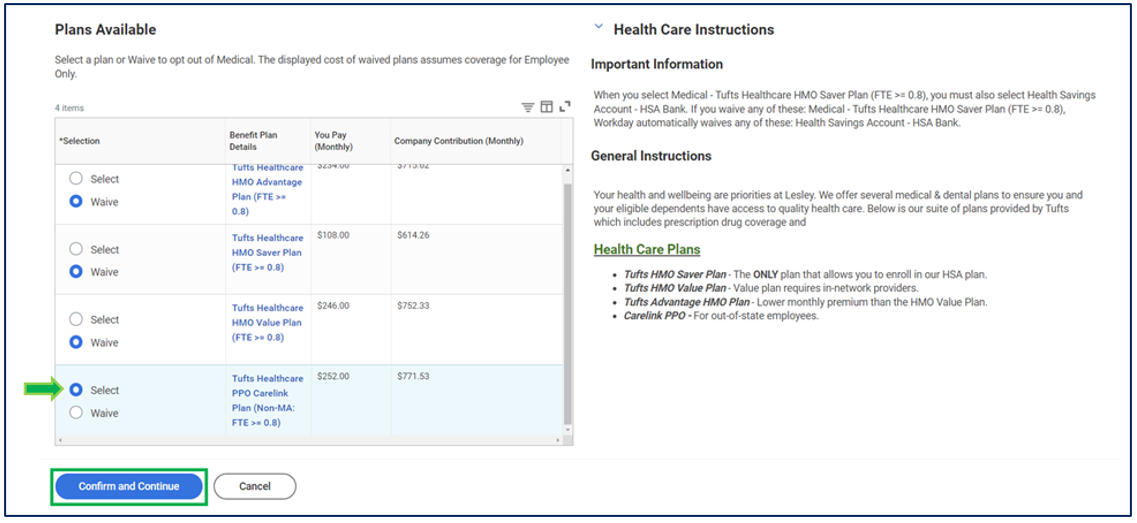1137x523 pixels.
Task: Open Tufts Healthcare HMO Saver Plan link
Action: point(268,252)
